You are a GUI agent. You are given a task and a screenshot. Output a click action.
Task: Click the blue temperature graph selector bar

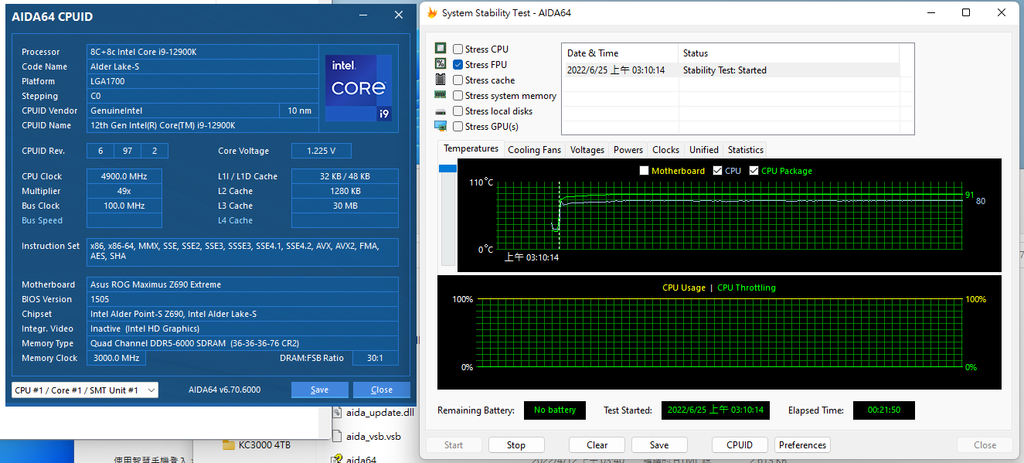tap(448, 169)
